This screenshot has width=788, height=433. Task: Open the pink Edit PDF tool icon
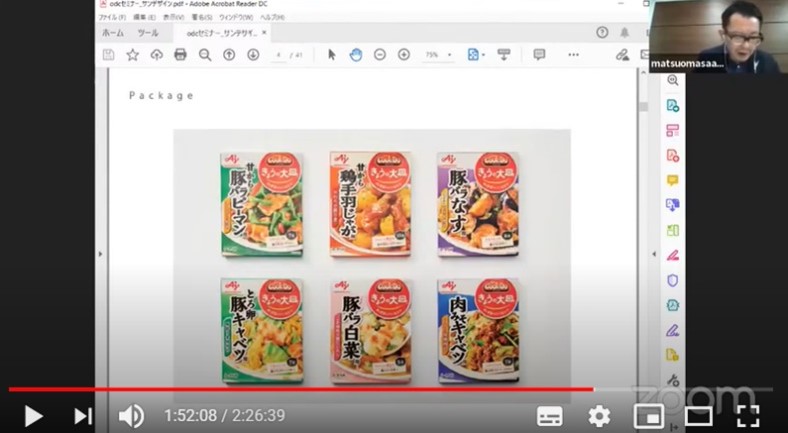point(672,130)
